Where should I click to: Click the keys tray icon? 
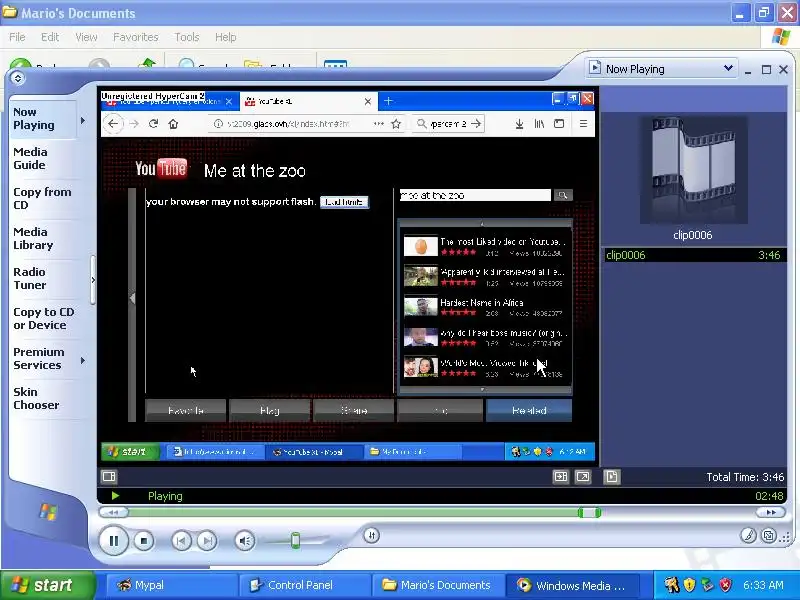pyautogui.click(x=671, y=585)
